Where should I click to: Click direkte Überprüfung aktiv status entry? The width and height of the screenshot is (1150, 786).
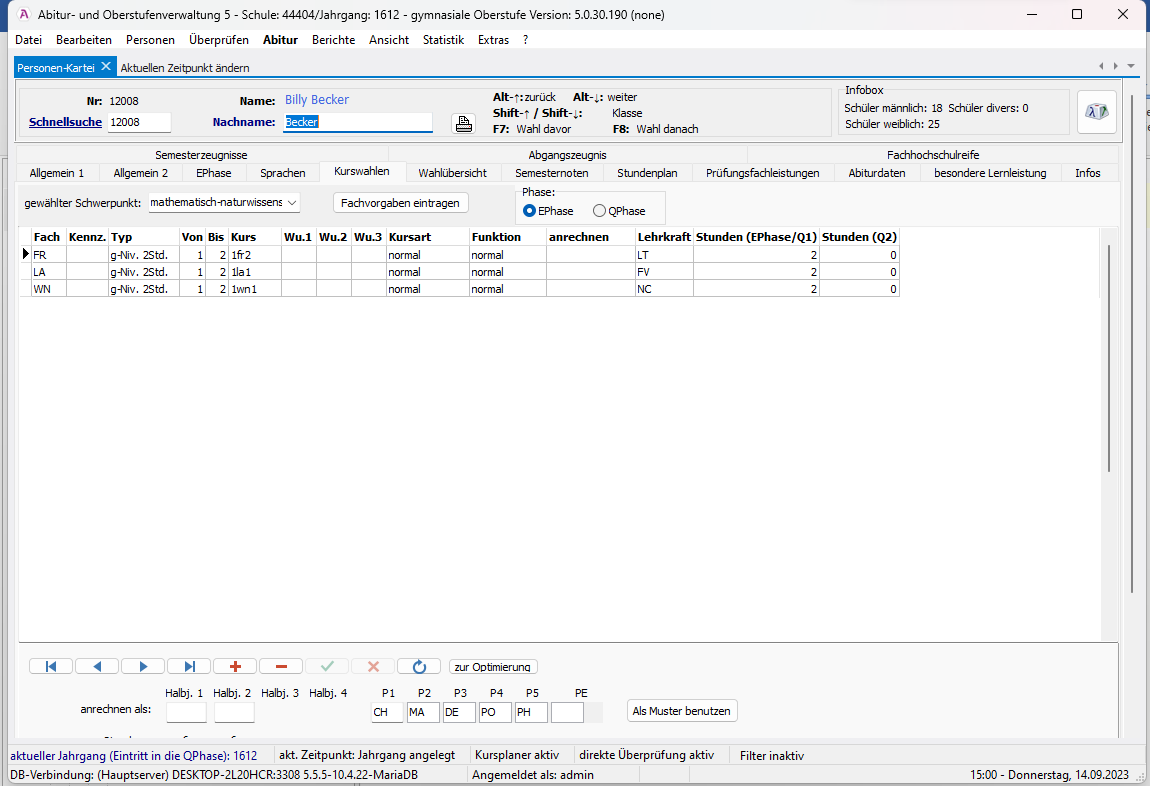coord(646,755)
